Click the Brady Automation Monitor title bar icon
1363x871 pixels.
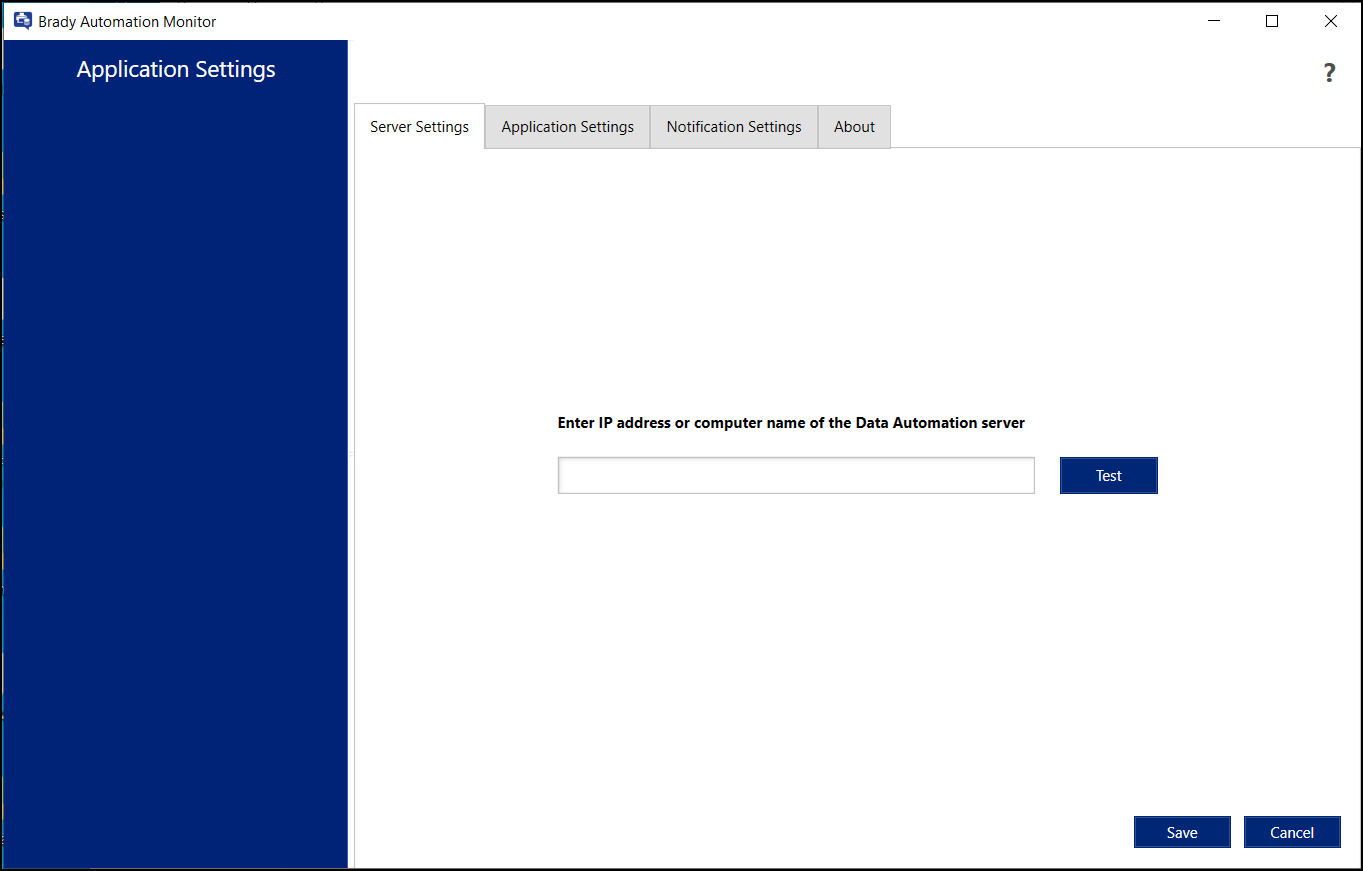click(x=23, y=21)
